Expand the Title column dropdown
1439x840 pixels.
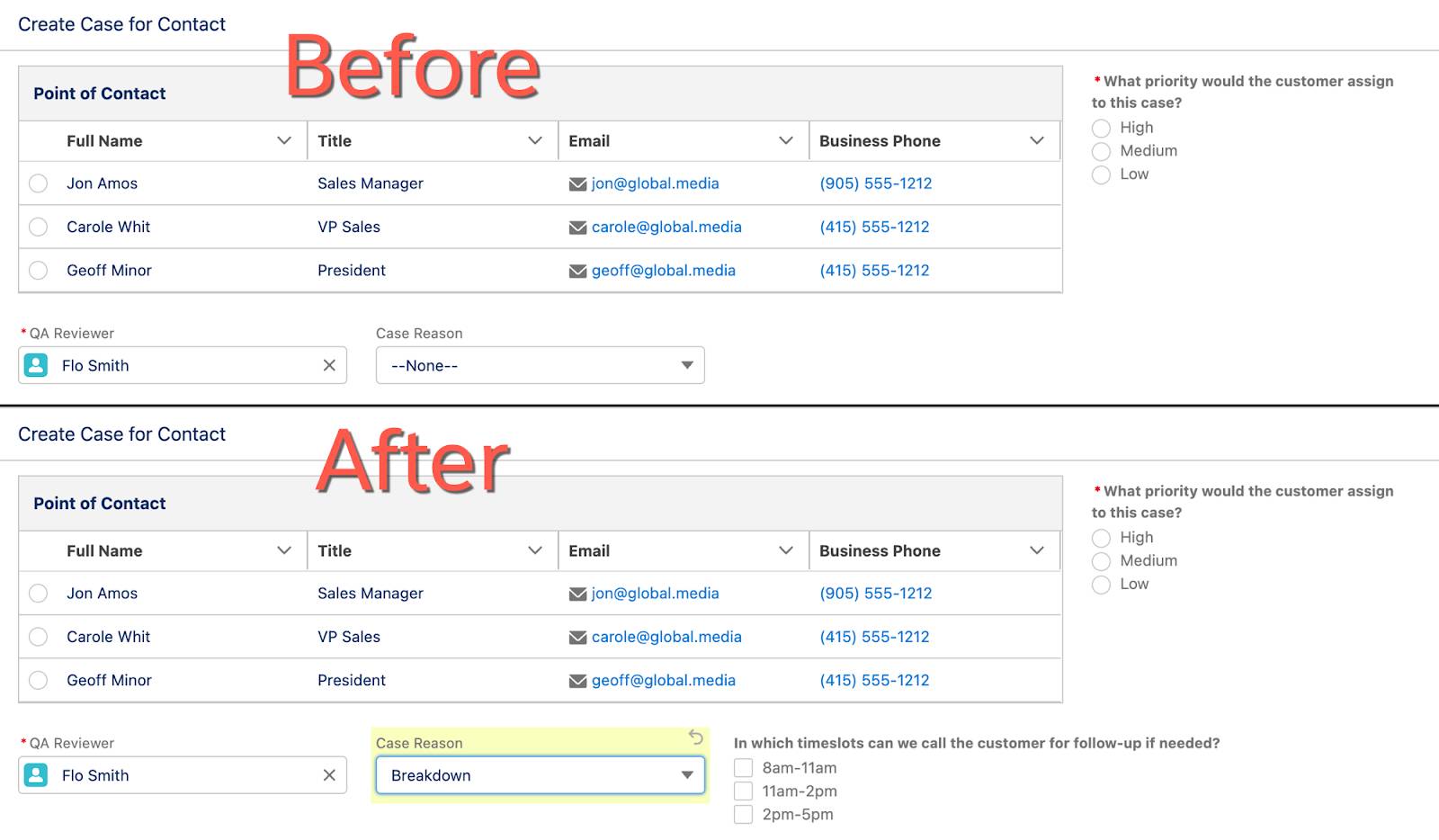(535, 140)
